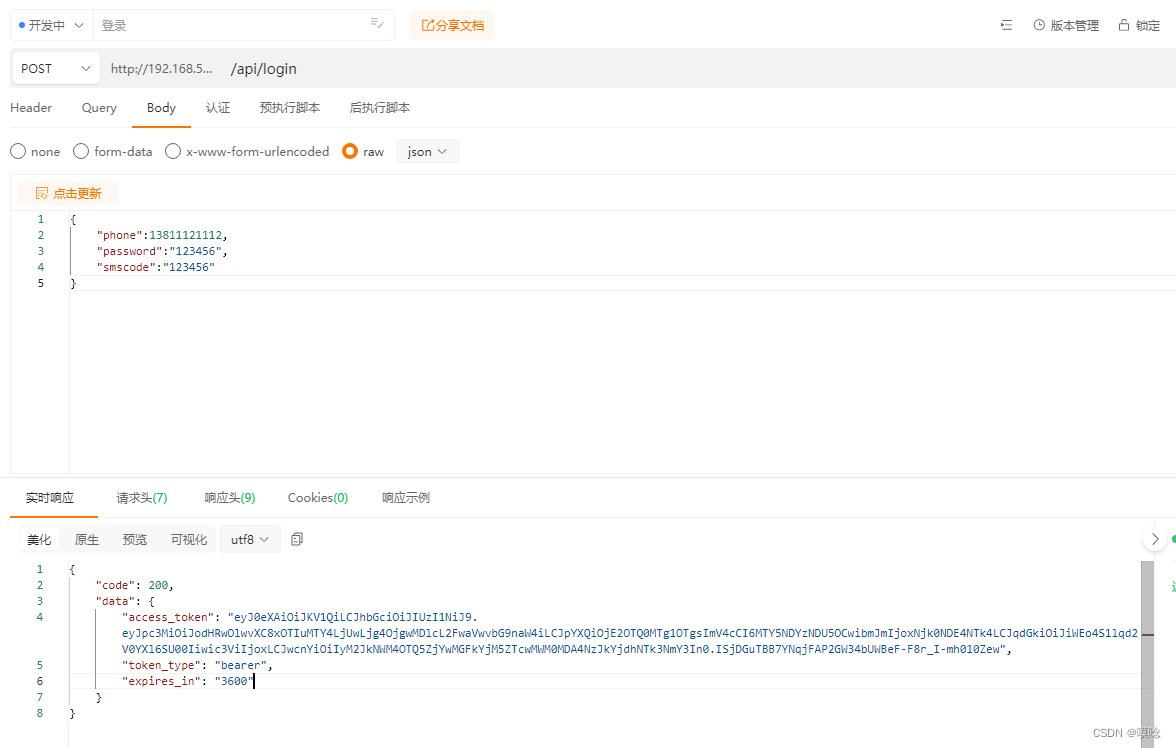
Task: Click the 分享文档 share document button
Action: click(x=452, y=25)
